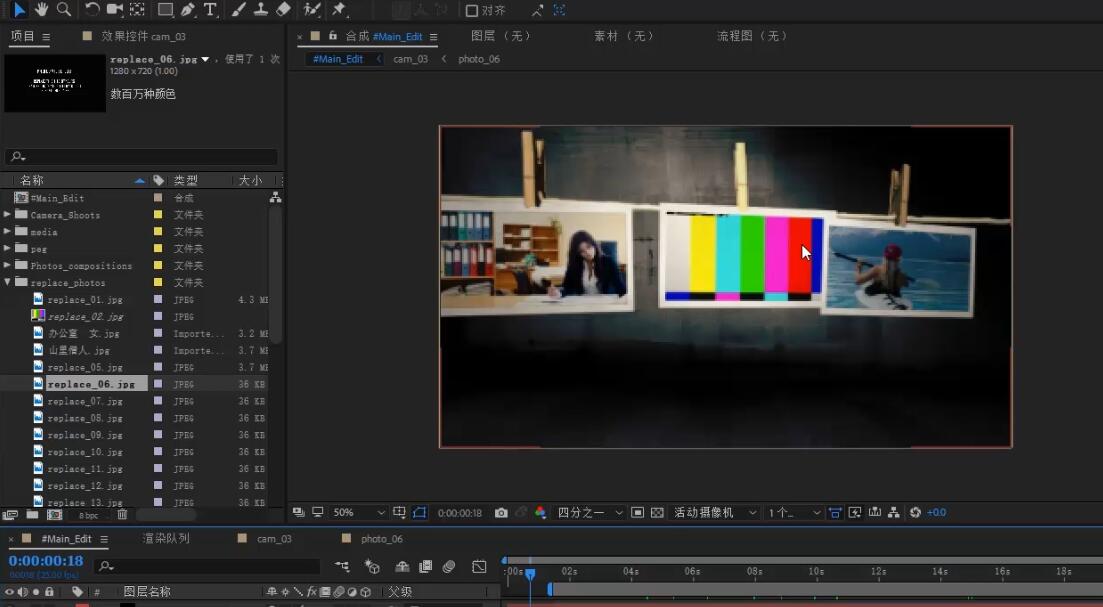Image resolution: width=1103 pixels, height=607 pixels.
Task: Expand the Camera_Shoots folder
Action: tap(7, 215)
